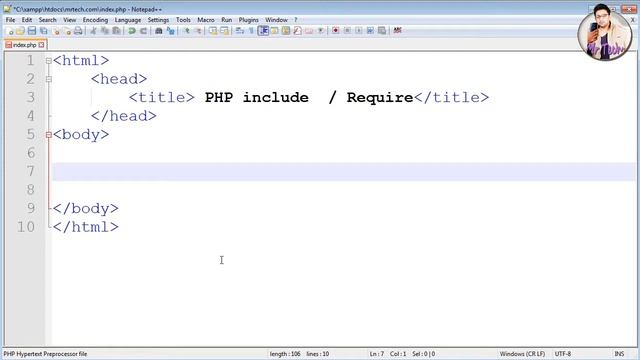Toggle the highlighted Indent Guide icon
This screenshot has height=360, width=640.
(x=263, y=31)
